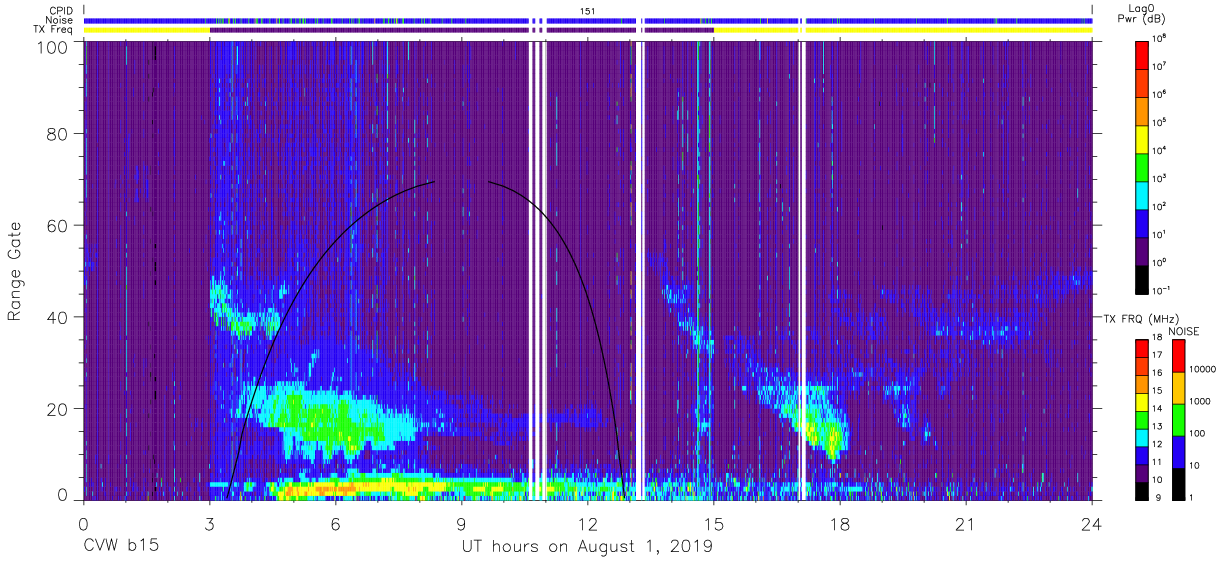
Task: Click the x-axis tick label '21'
Action: pos(966,524)
